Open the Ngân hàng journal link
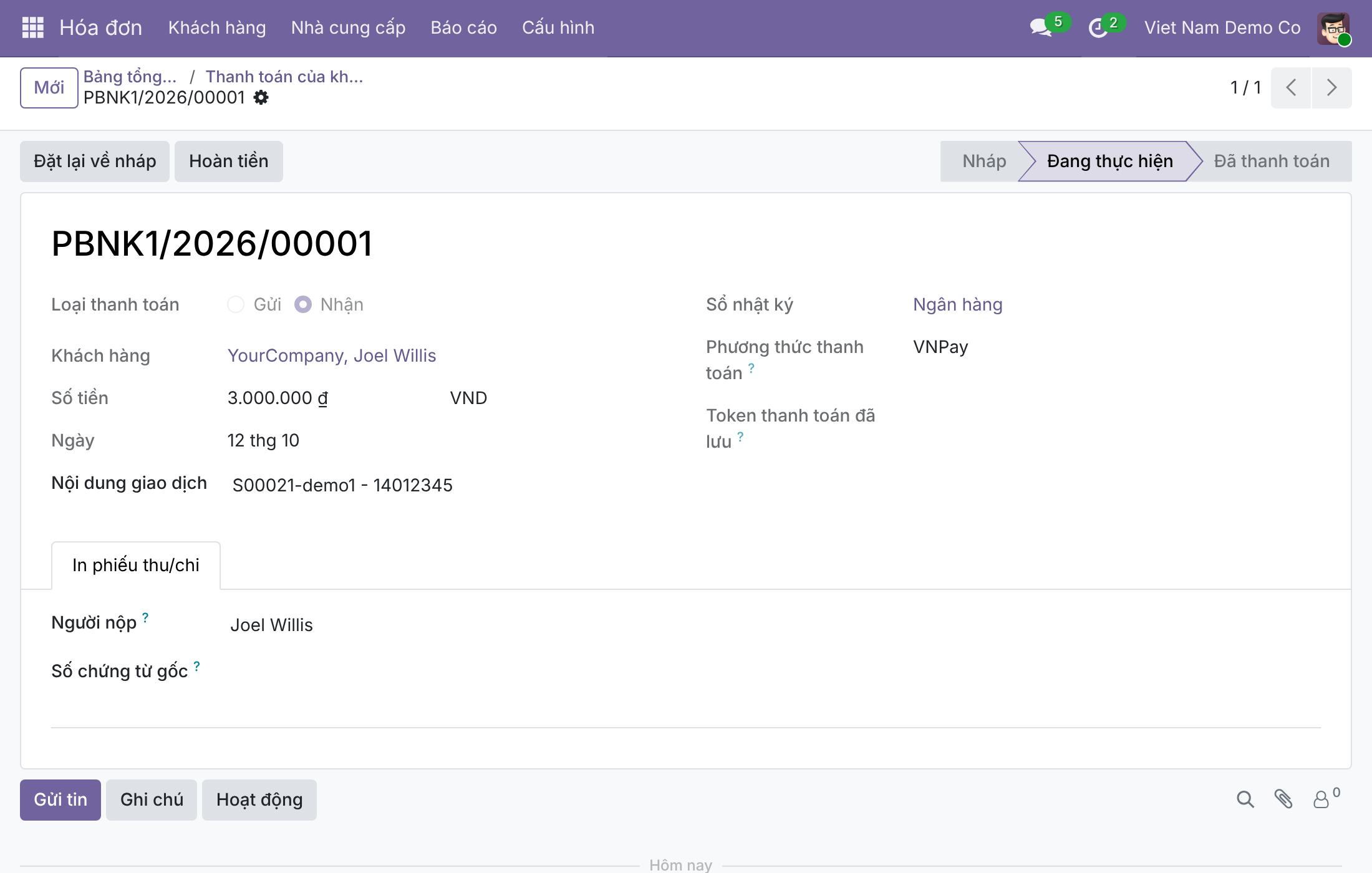Viewport: 1372px width, 873px height. click(x=958, y=304)
